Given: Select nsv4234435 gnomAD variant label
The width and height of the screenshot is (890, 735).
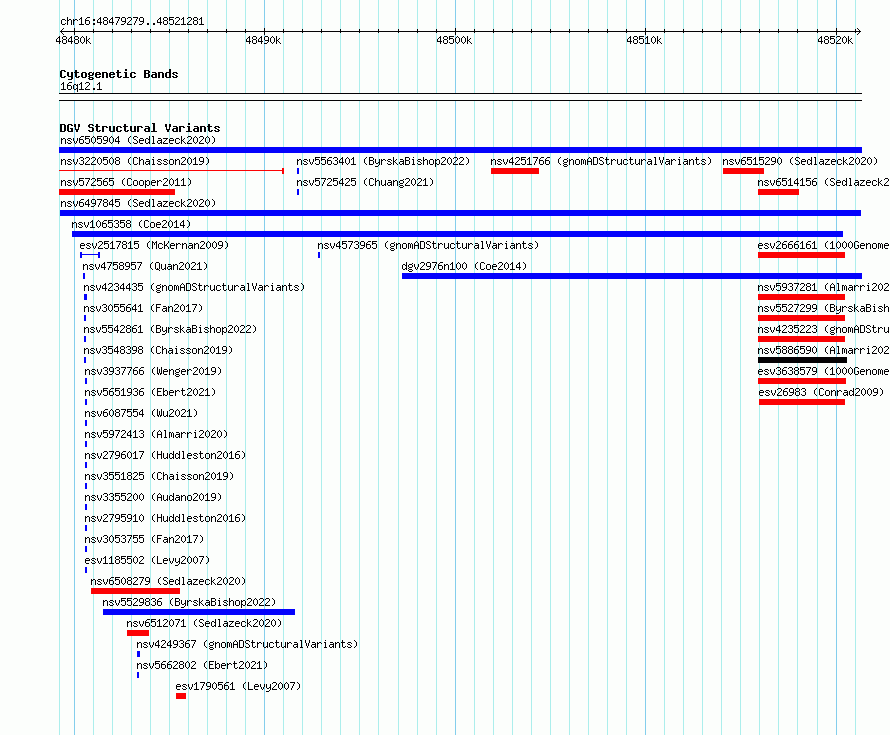Looking at the screenshot, I should coord(194,287).
